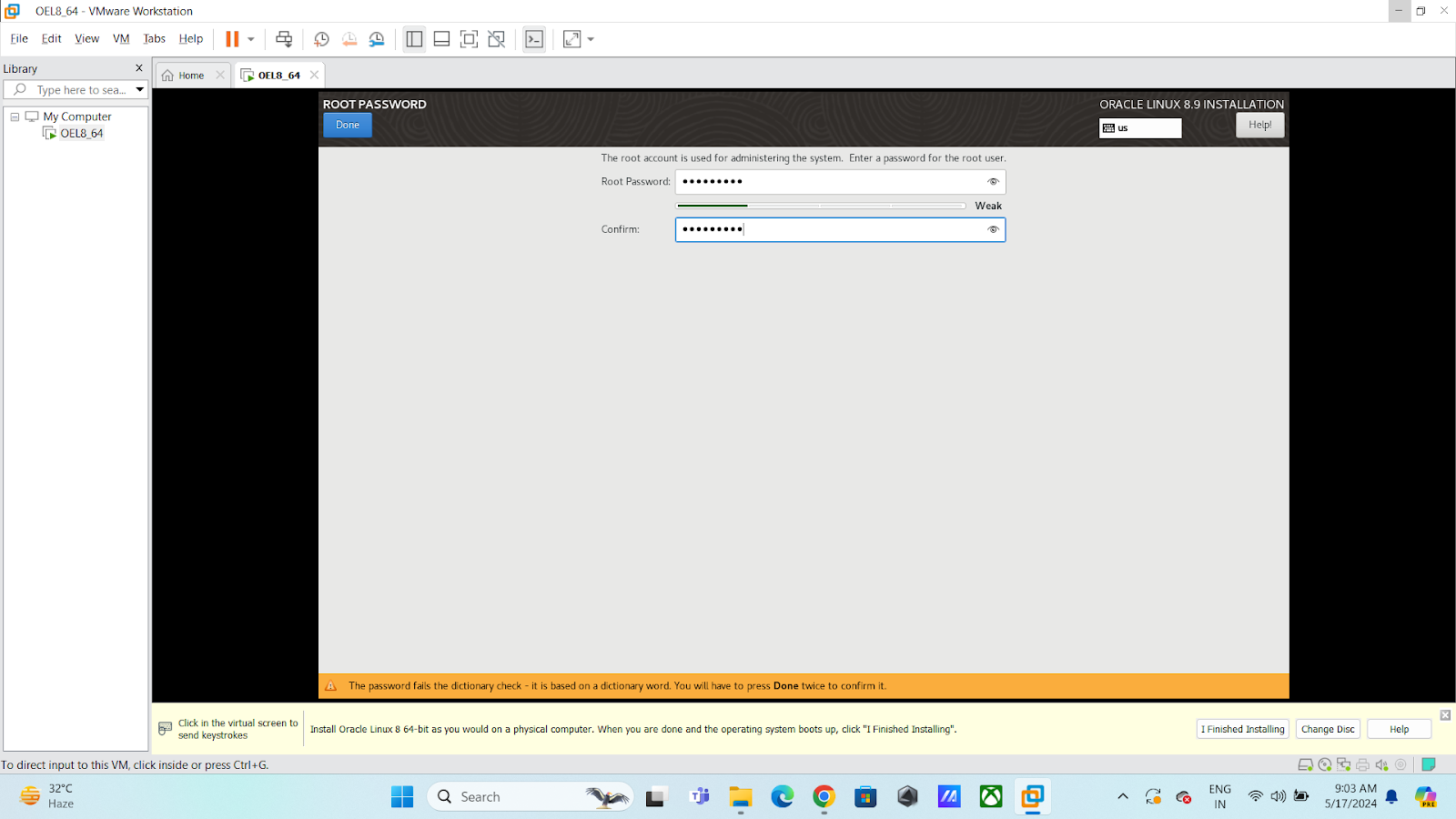Take a snapshot of this virtual machine
Screen dimensions: 1456x819
[x=321, y=39]
